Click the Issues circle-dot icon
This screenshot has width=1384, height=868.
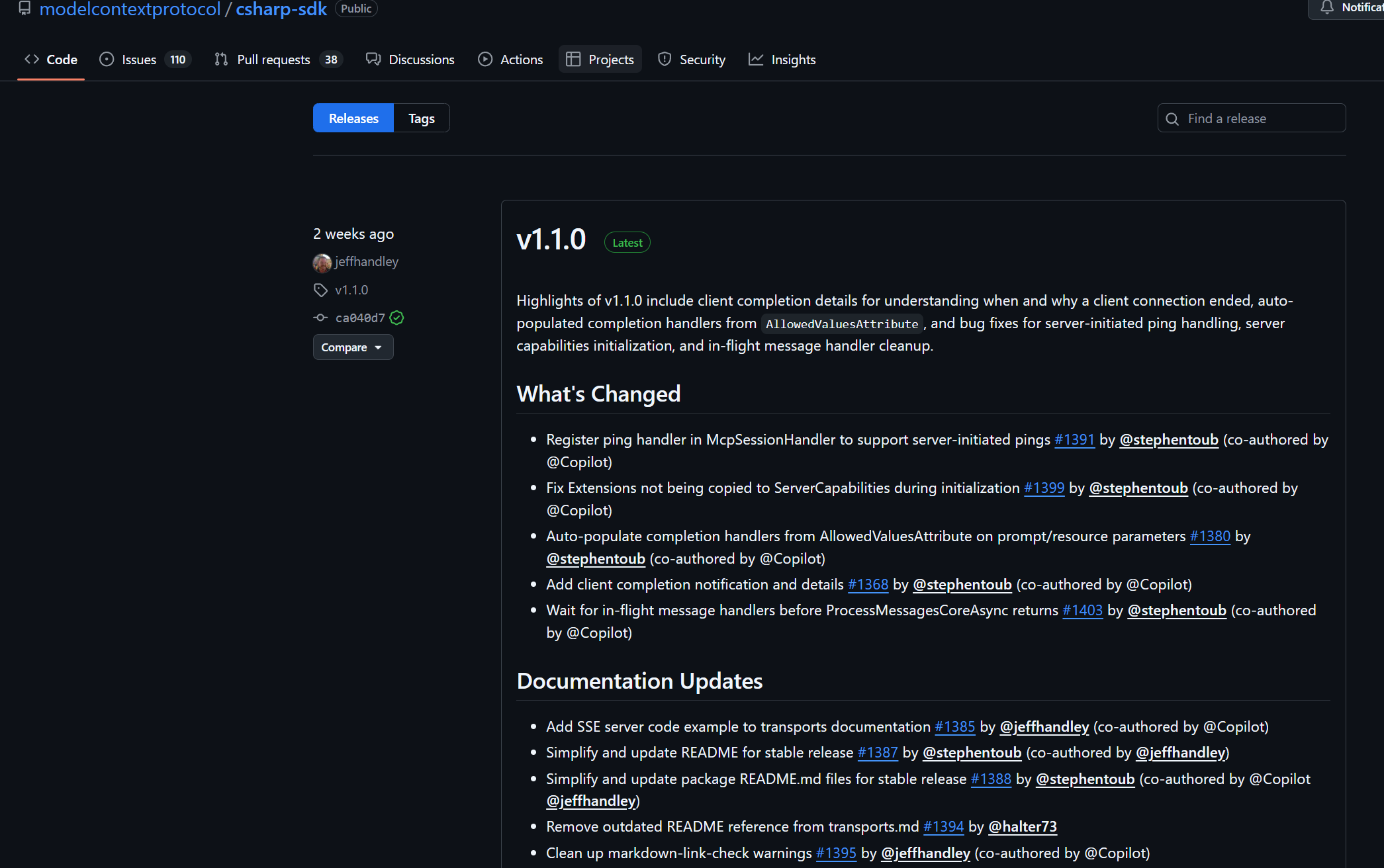point(107,60)
